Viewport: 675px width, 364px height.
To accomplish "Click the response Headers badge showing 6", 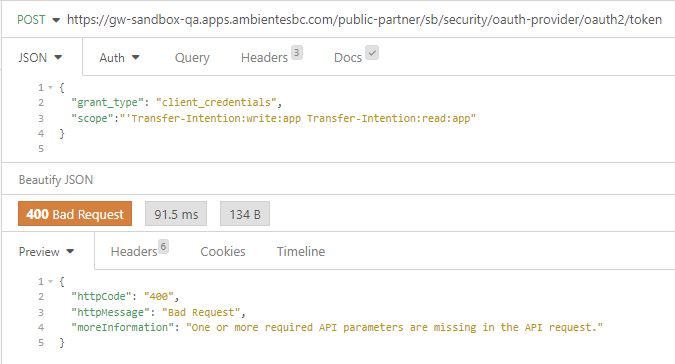I will [163, 247].
